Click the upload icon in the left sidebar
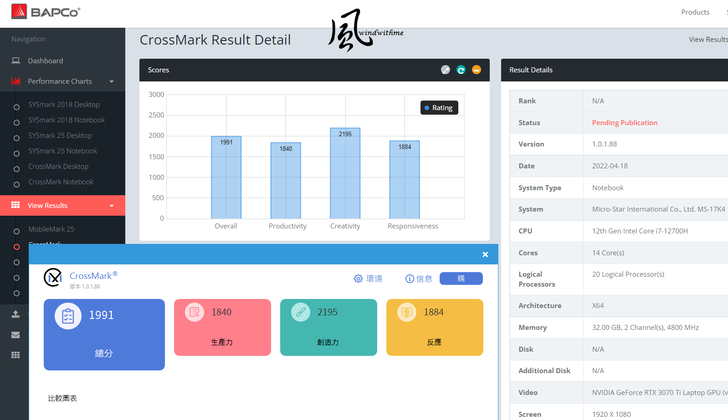This screenshot has height=420, width=728. [x=16, y=314]
